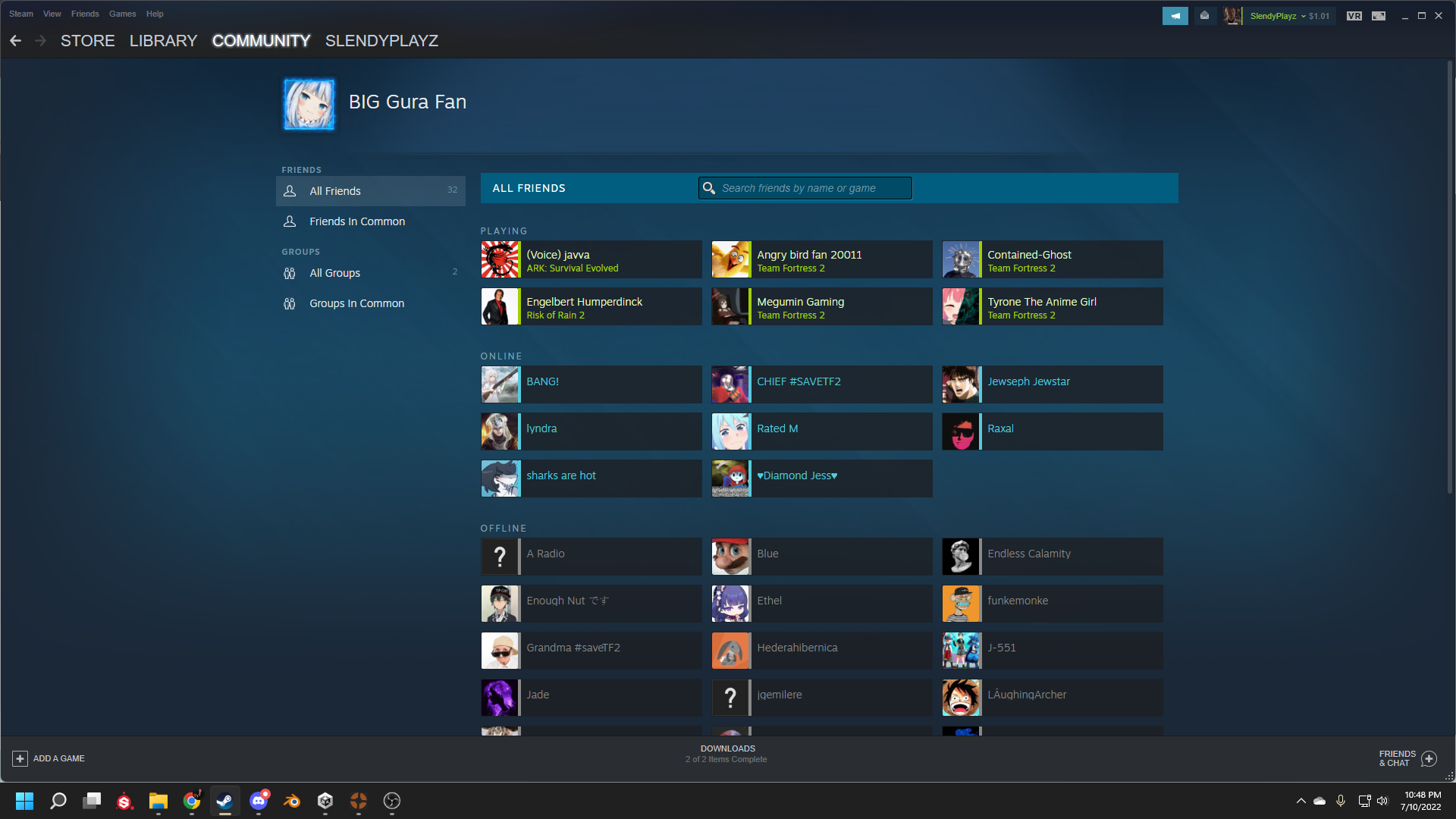The width and height of the screenshot is (1456, 819).
Task: Open the DOWNLOADS status
Action: [726, 754]
